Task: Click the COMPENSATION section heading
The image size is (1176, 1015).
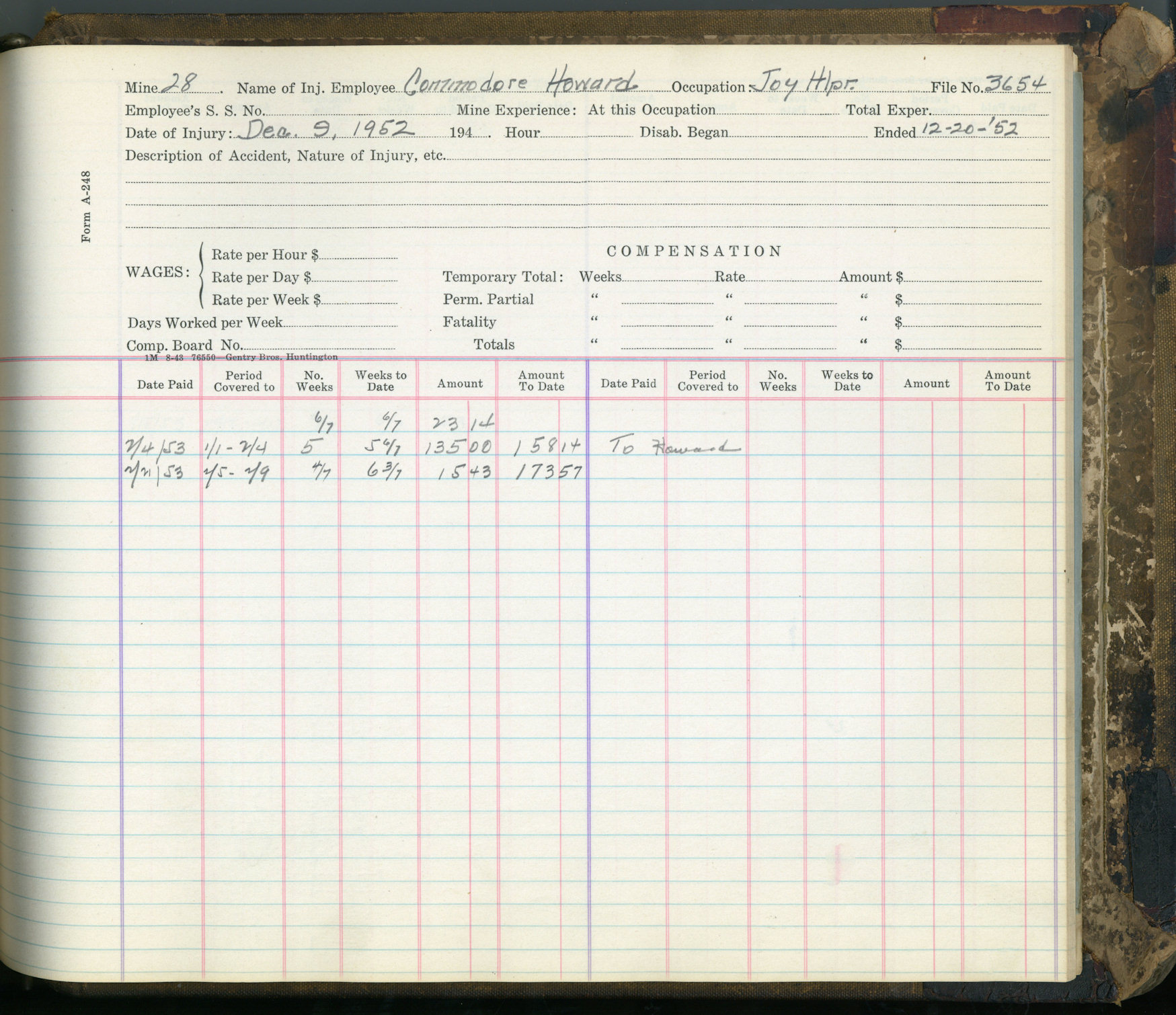Action: point(694,251)
